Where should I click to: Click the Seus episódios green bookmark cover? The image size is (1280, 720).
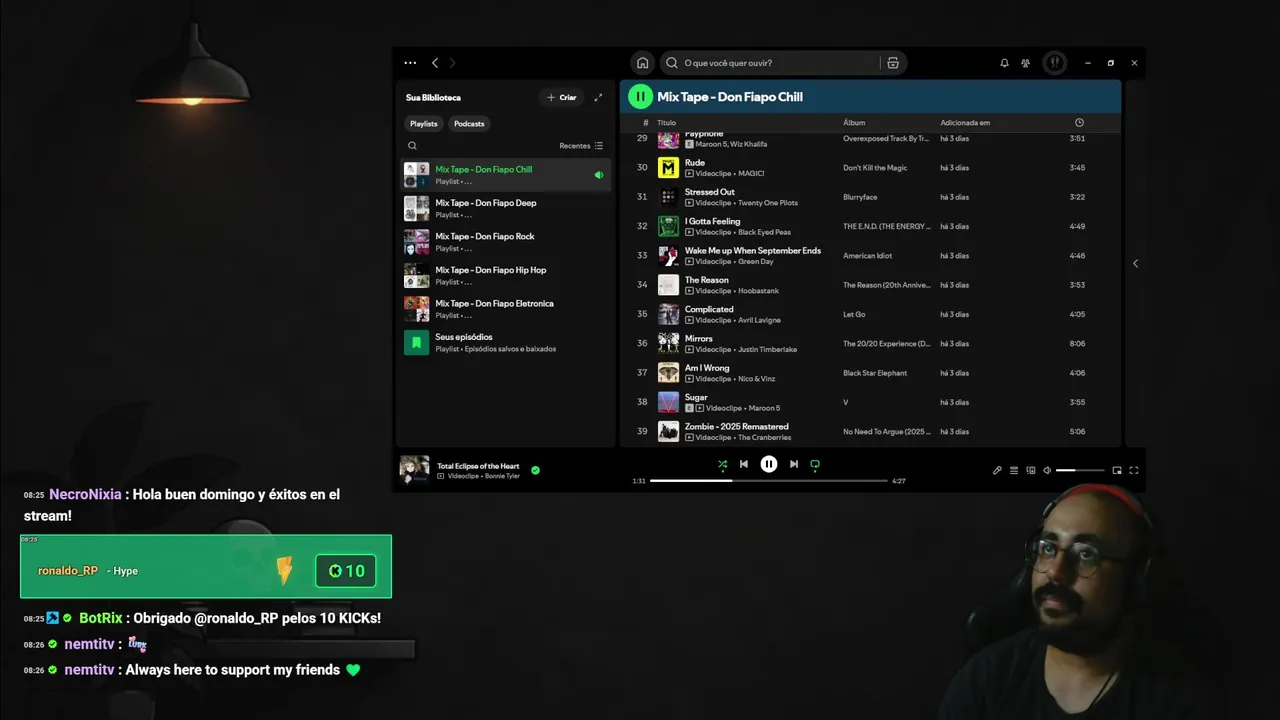click(x=416, y=342)
